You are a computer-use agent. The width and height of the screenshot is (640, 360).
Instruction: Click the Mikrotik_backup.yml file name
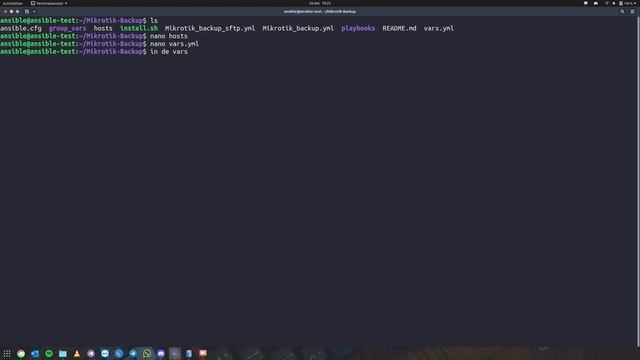pos(298,29)
